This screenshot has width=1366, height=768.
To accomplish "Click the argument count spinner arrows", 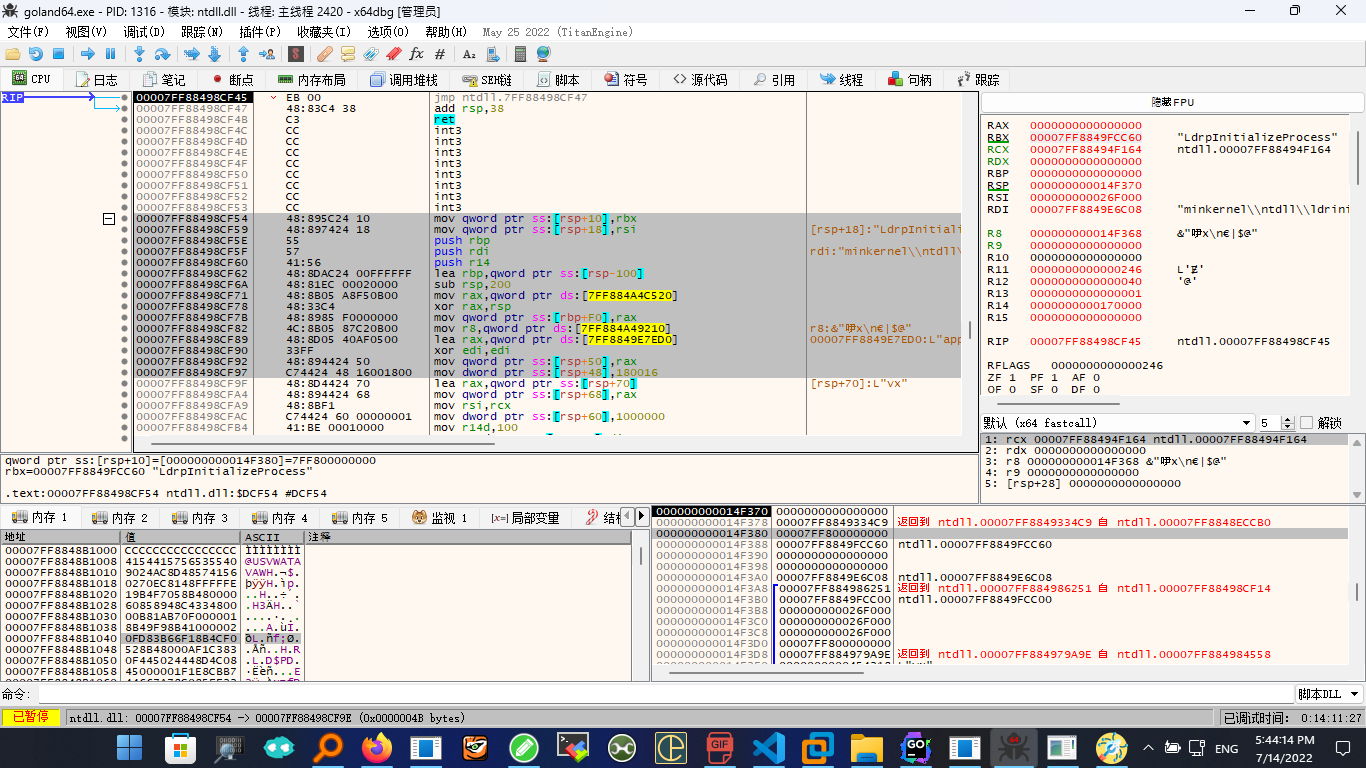I will coord(1288,423).
